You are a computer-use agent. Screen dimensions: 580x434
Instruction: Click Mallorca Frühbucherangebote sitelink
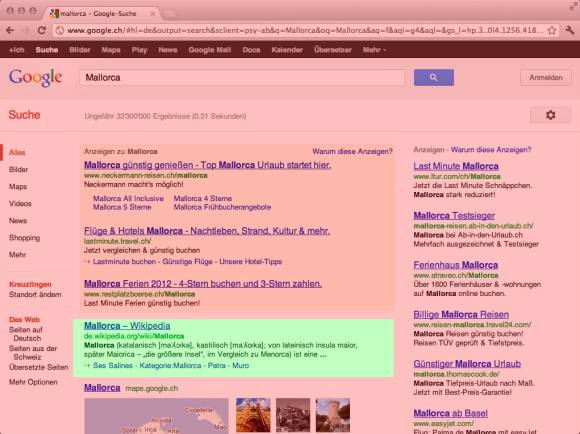(x=222, y=207)
